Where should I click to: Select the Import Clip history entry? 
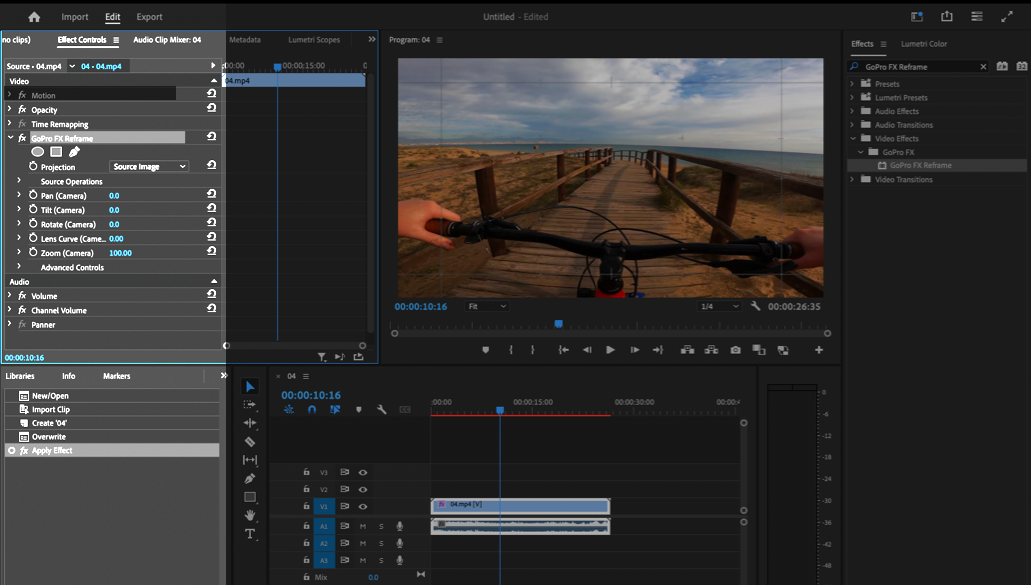click(x=50, y=410)
